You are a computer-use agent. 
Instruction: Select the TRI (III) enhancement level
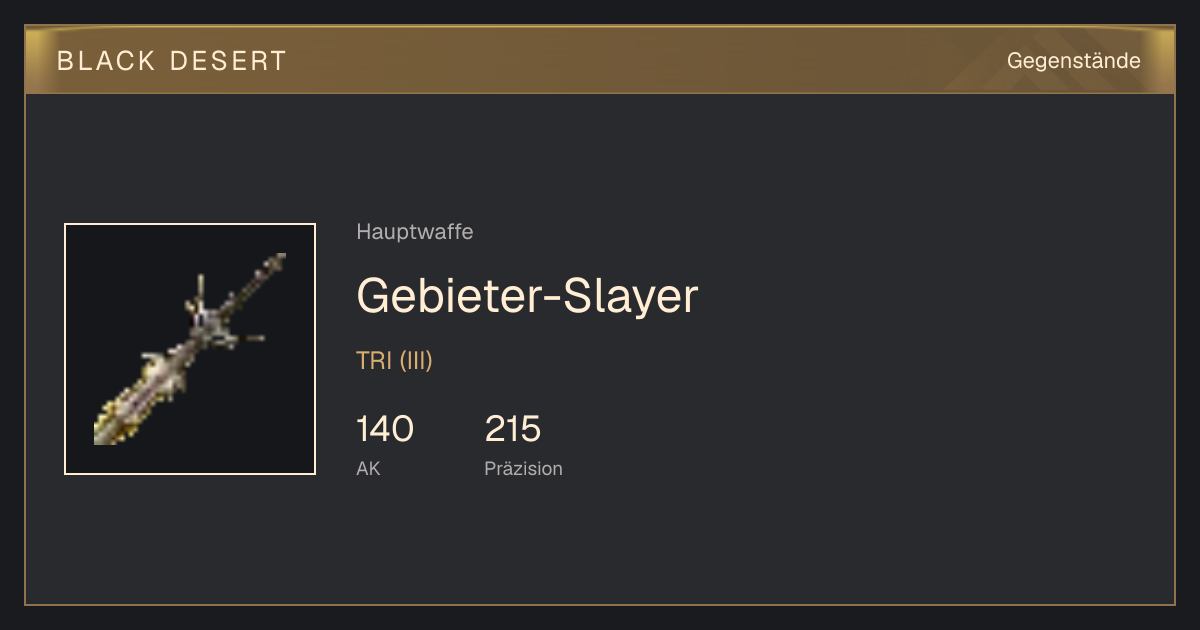pyautogui.click(x=394, y=361)
